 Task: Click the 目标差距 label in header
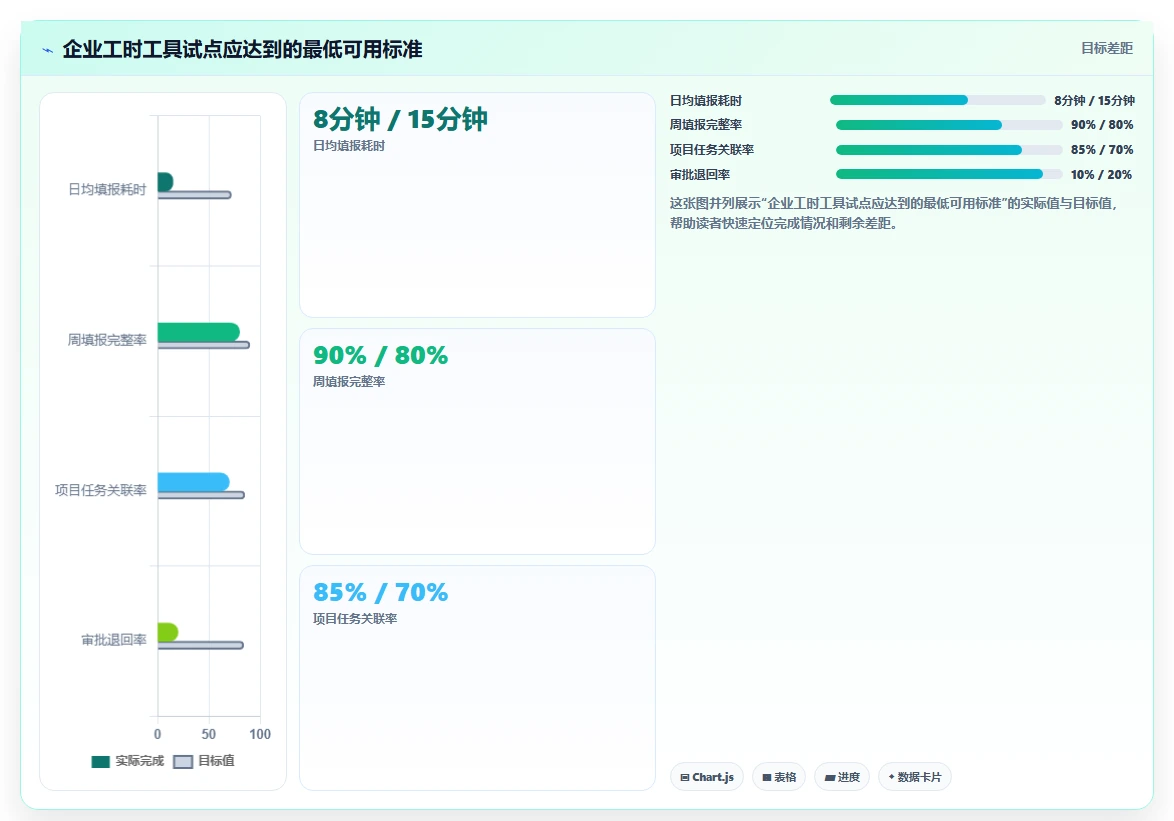[1107, 49]
